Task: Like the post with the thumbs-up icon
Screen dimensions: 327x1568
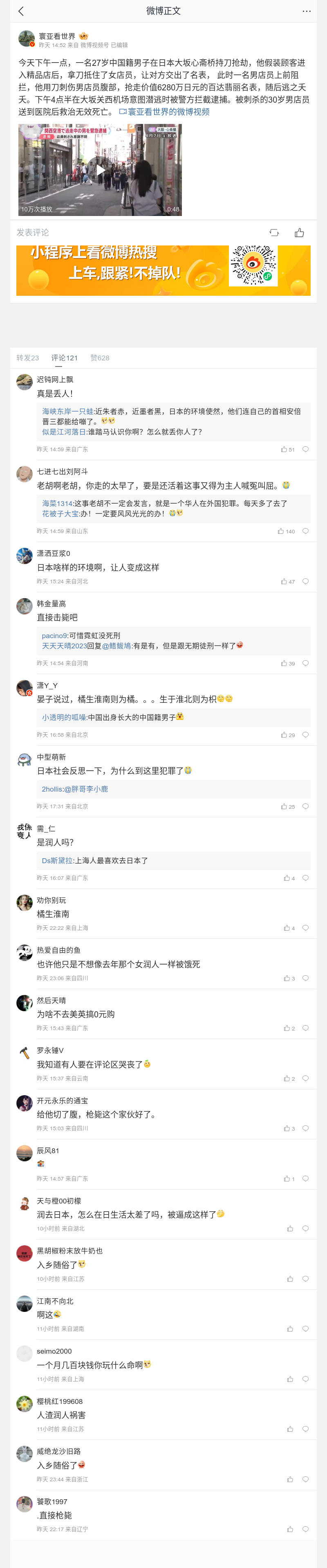Action: (299, 232)
